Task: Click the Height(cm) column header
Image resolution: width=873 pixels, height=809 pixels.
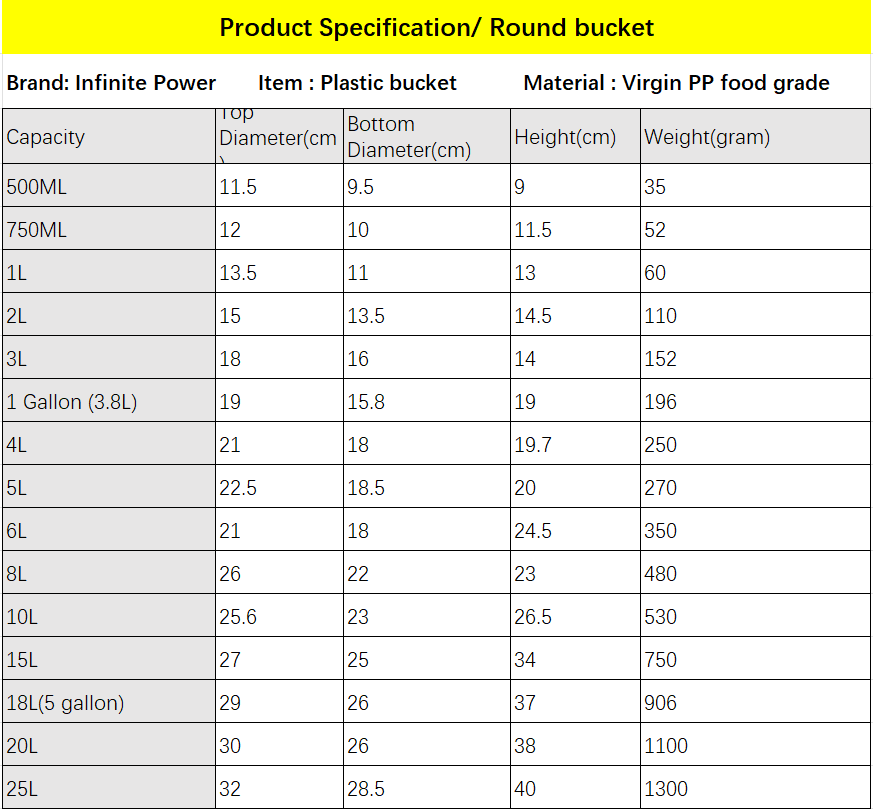Action: 575,136
